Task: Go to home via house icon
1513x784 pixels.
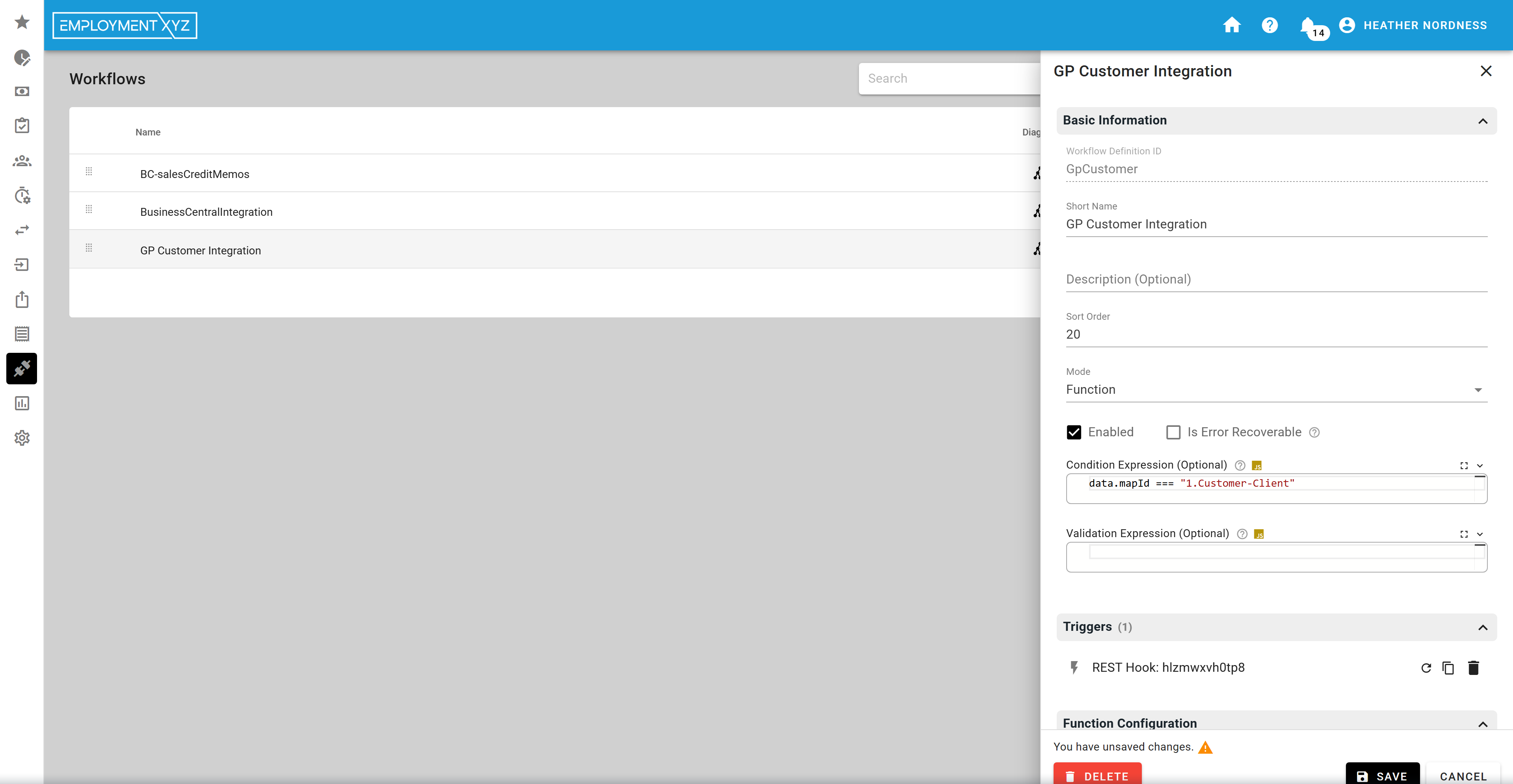Action: click(x=1232, y=25)
